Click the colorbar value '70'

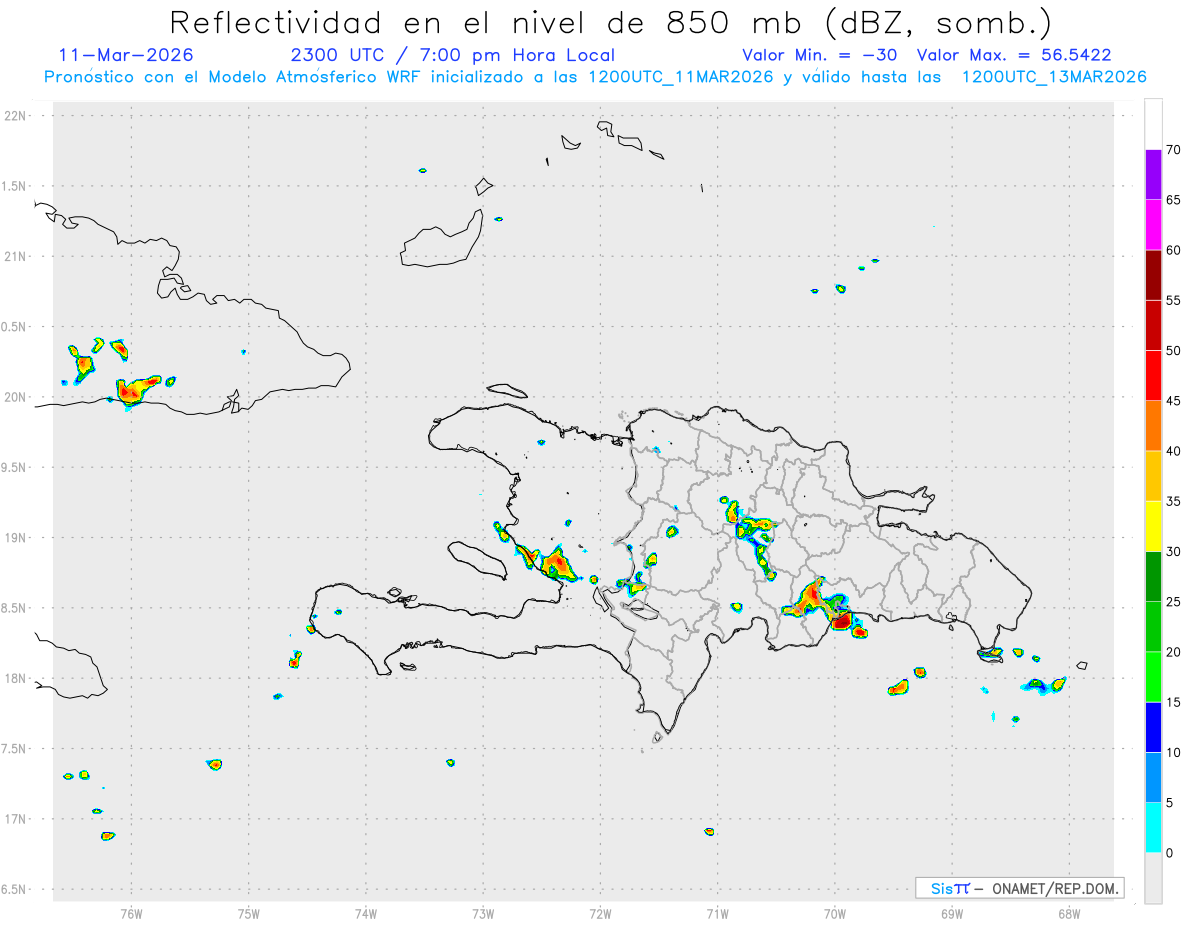click(x=1173, y=150)
